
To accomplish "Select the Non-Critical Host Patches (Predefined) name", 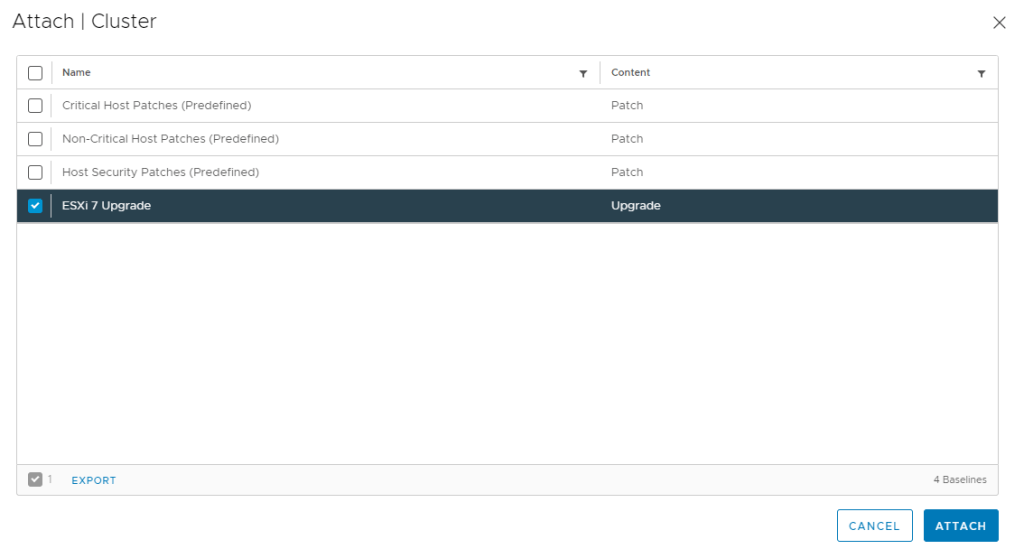I will (x=170, y=139).
